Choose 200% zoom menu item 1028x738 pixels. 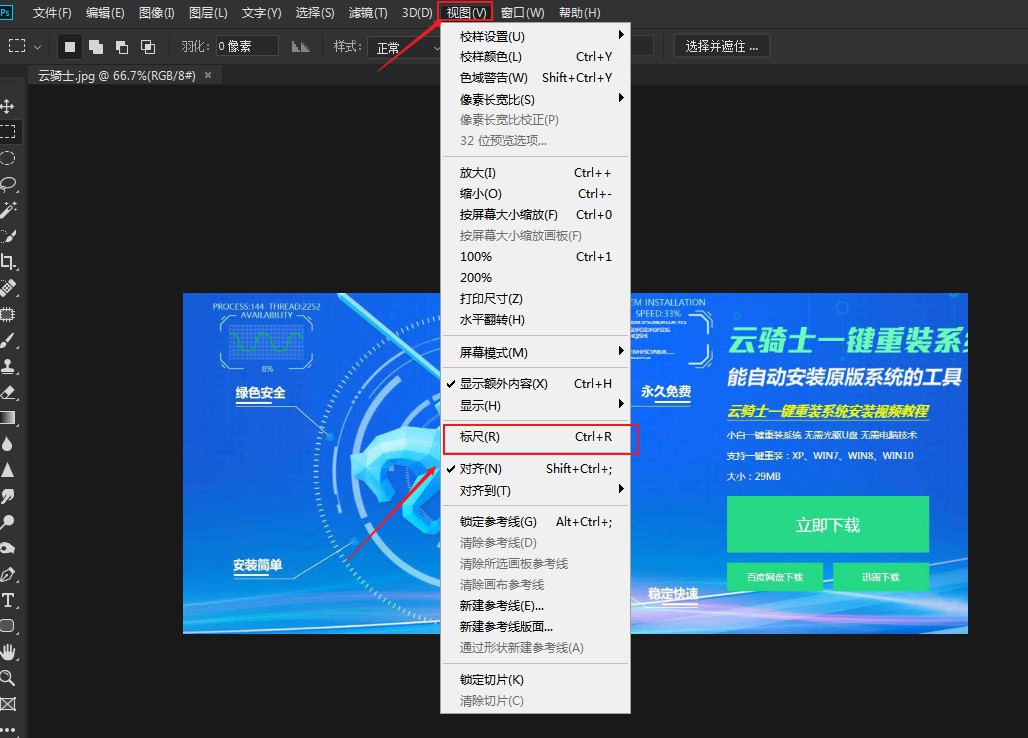coord(536,278)
